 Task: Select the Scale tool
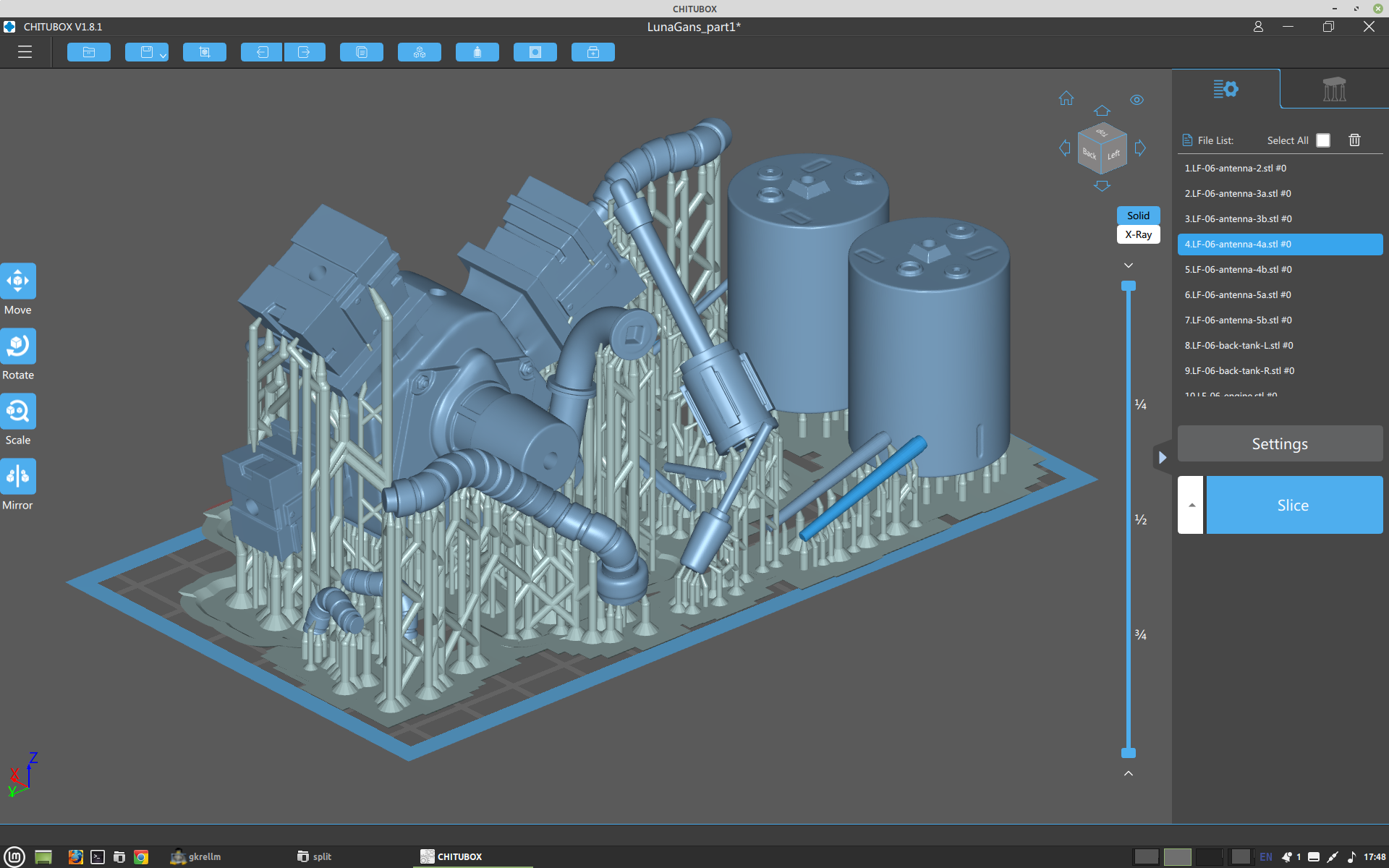point(18,412)
